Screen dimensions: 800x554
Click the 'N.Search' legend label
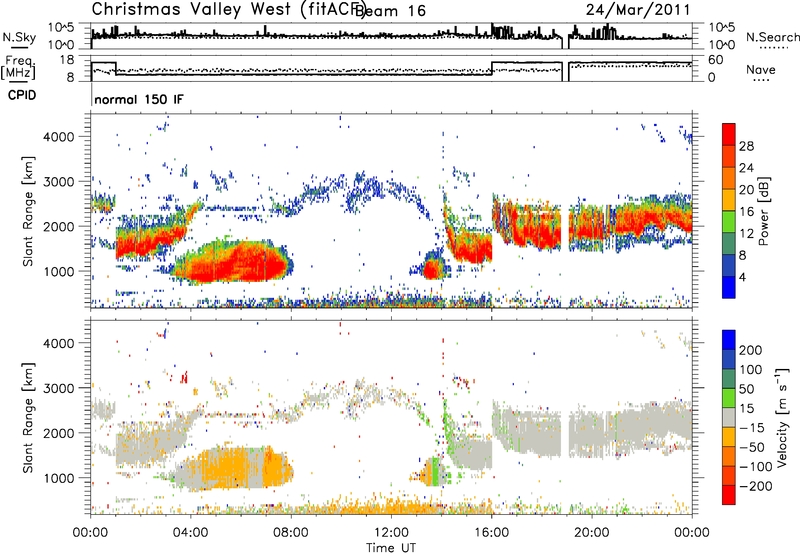click(x=772, y=37)
